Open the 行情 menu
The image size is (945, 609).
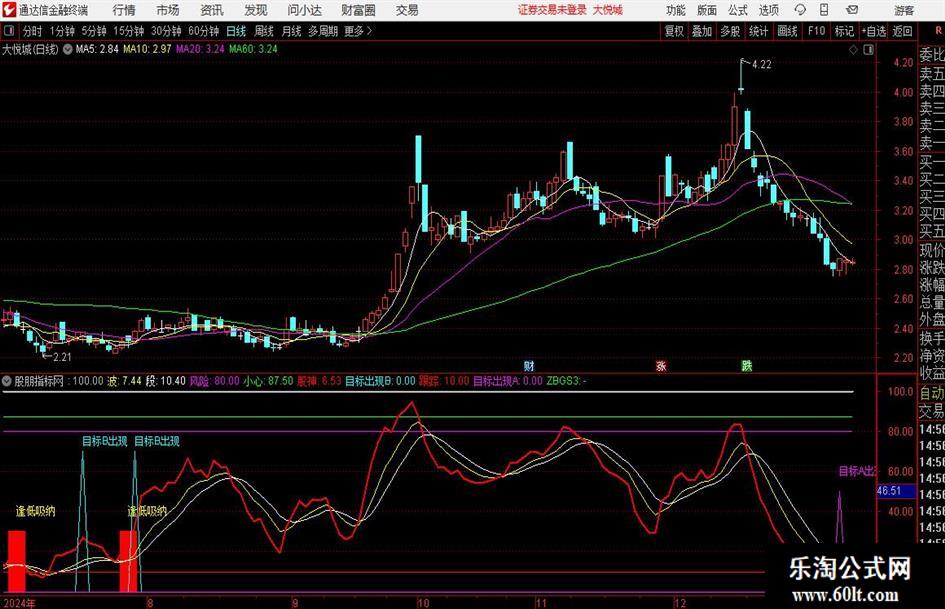tap(124, 10)
